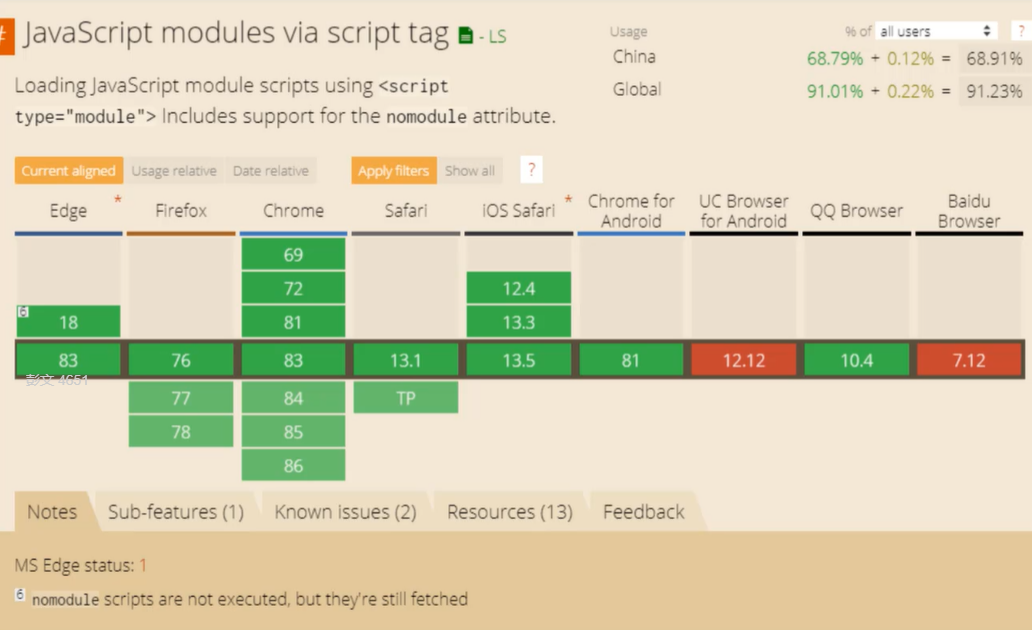Click the question mark beside Show all
The height and width of the screenshot is (630, 1032).
click(x=532, y=170)
